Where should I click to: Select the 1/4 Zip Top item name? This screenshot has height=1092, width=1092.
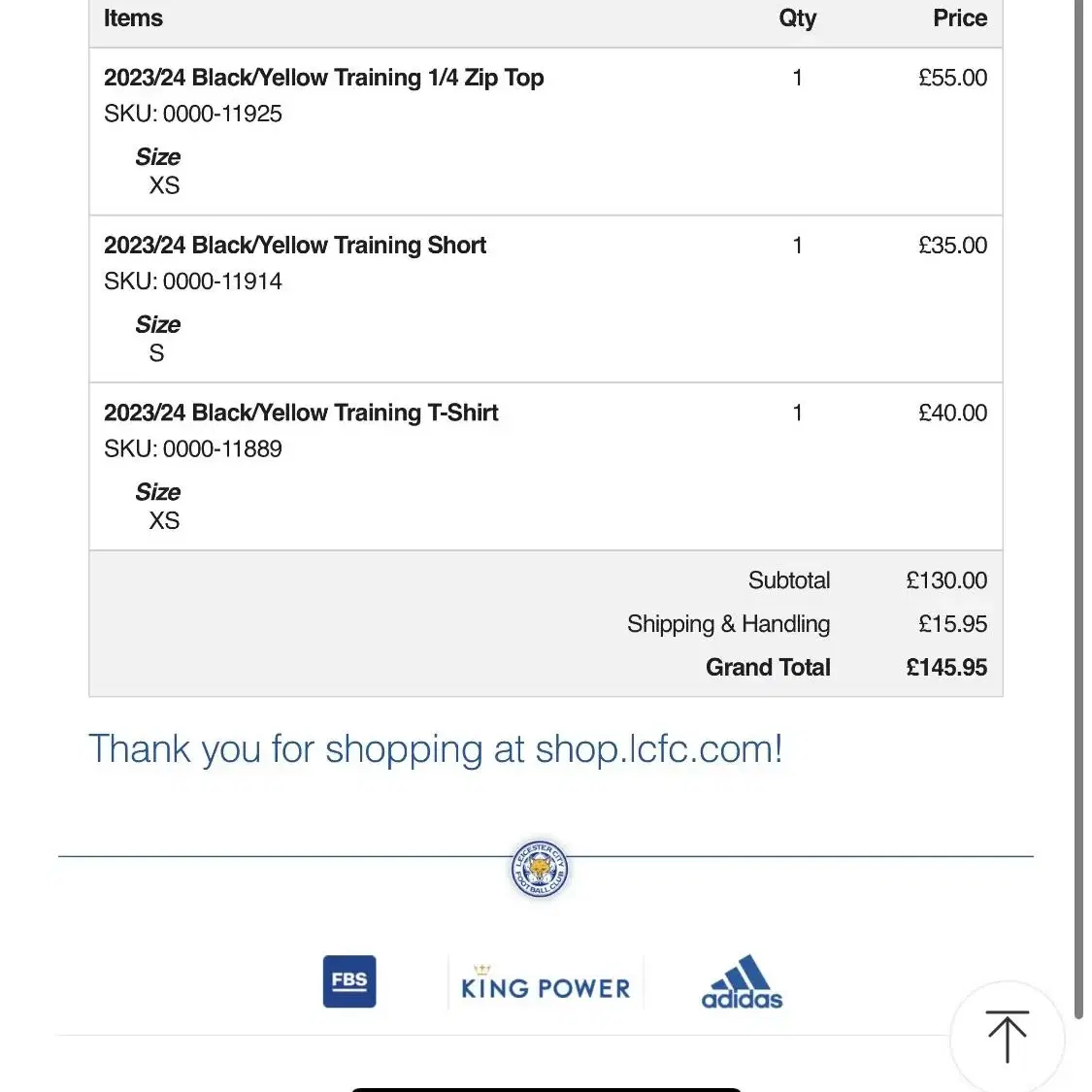pyautogui.click(x=324, y=78)
